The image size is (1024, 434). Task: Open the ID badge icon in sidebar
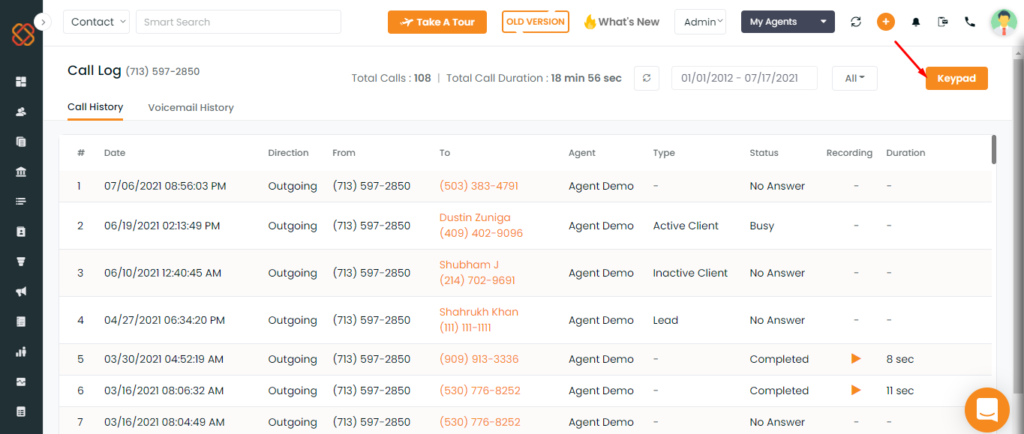pyautogui.click(x=22, y=232)
